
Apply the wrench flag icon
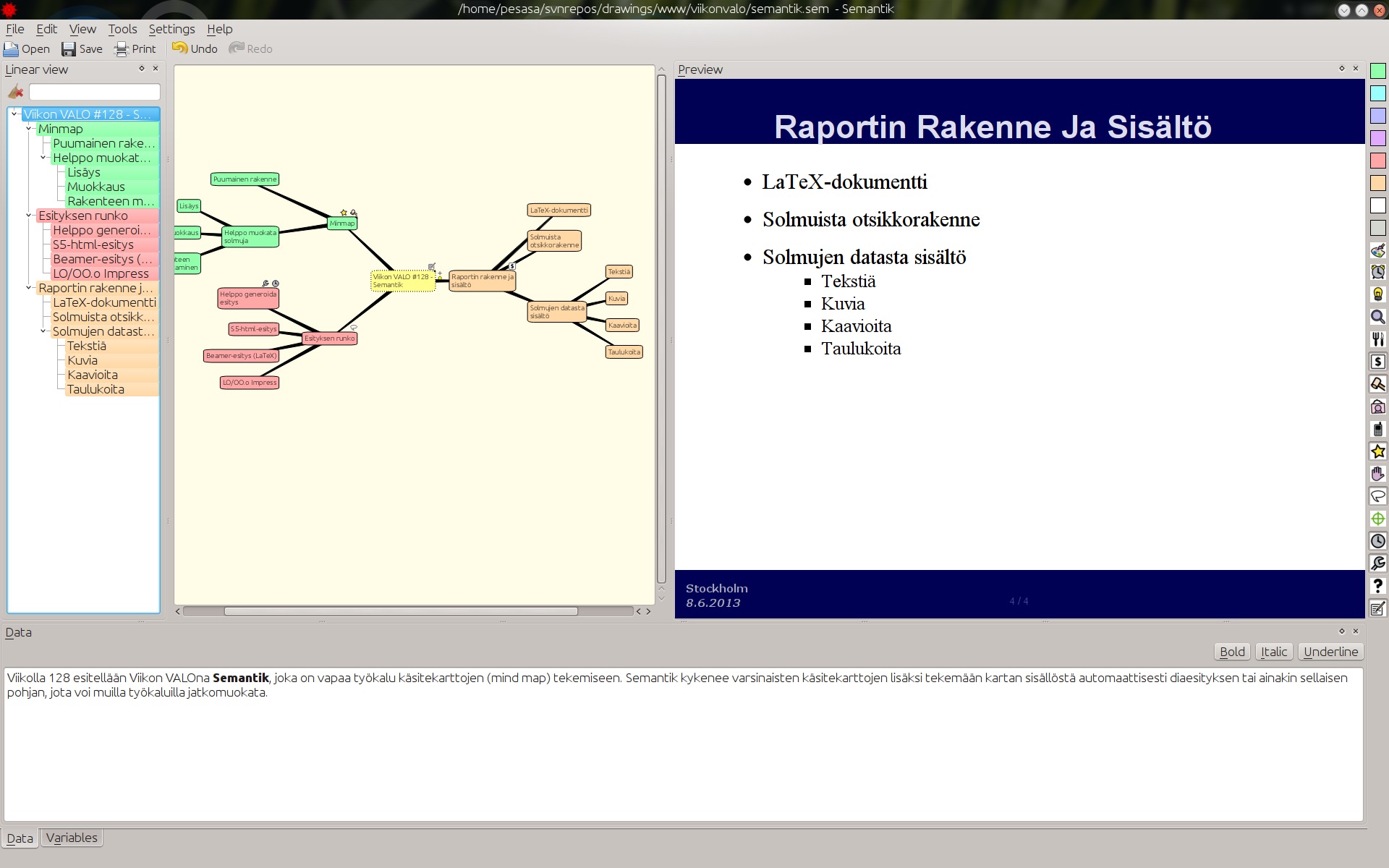(x=1377, y=563)
